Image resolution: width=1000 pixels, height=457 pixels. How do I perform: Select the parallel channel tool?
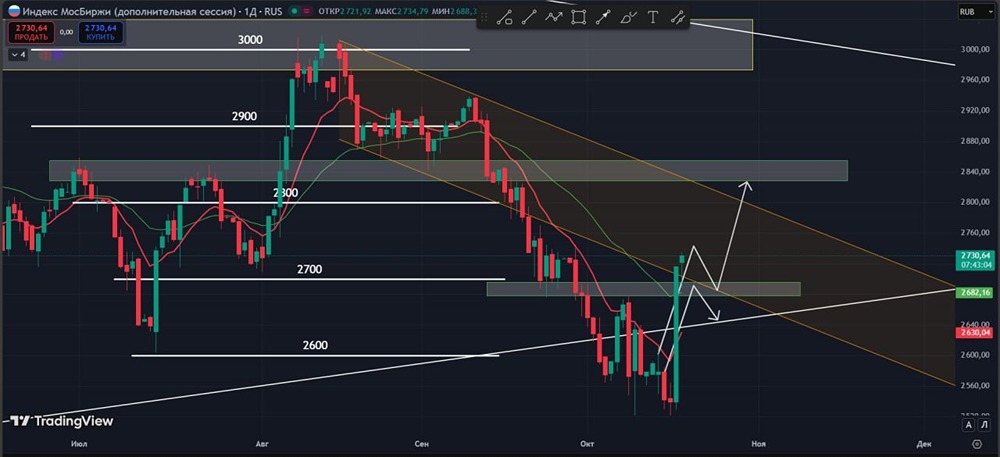point(677,18)
